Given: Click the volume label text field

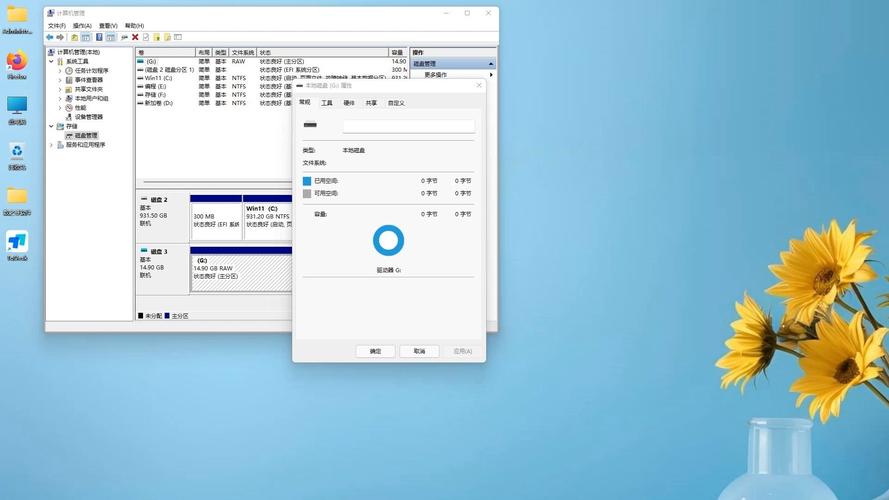Looking at the screenshot, I should pos(408,127).
